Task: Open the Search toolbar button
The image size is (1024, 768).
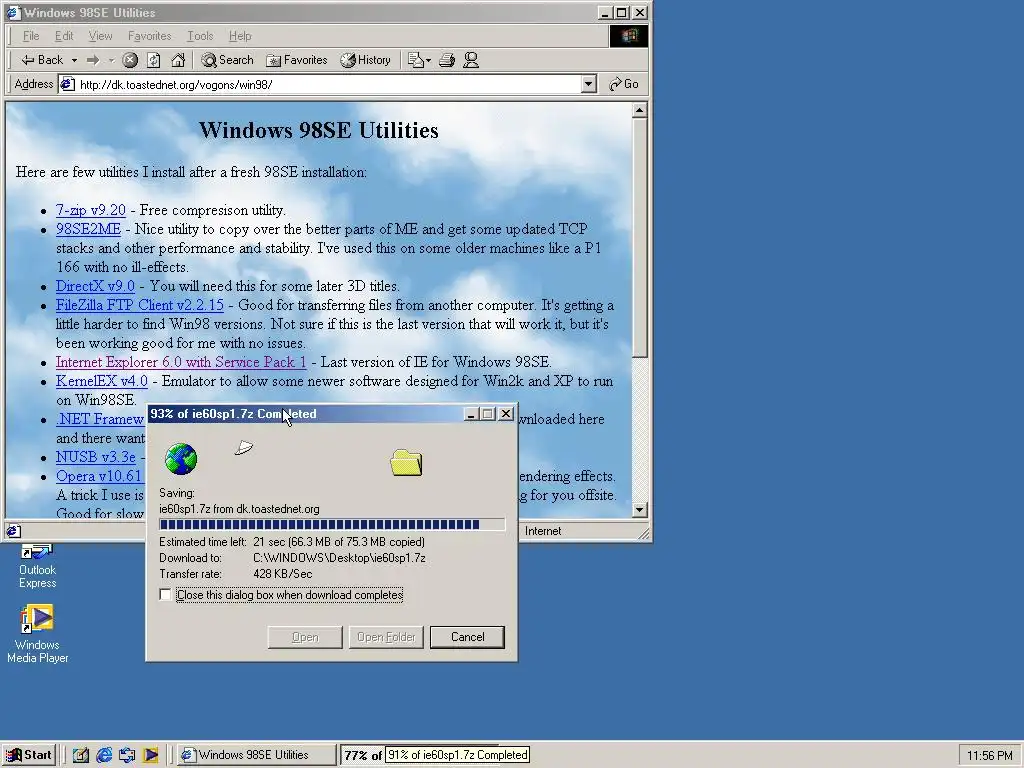Action: (x=227, y=60)
